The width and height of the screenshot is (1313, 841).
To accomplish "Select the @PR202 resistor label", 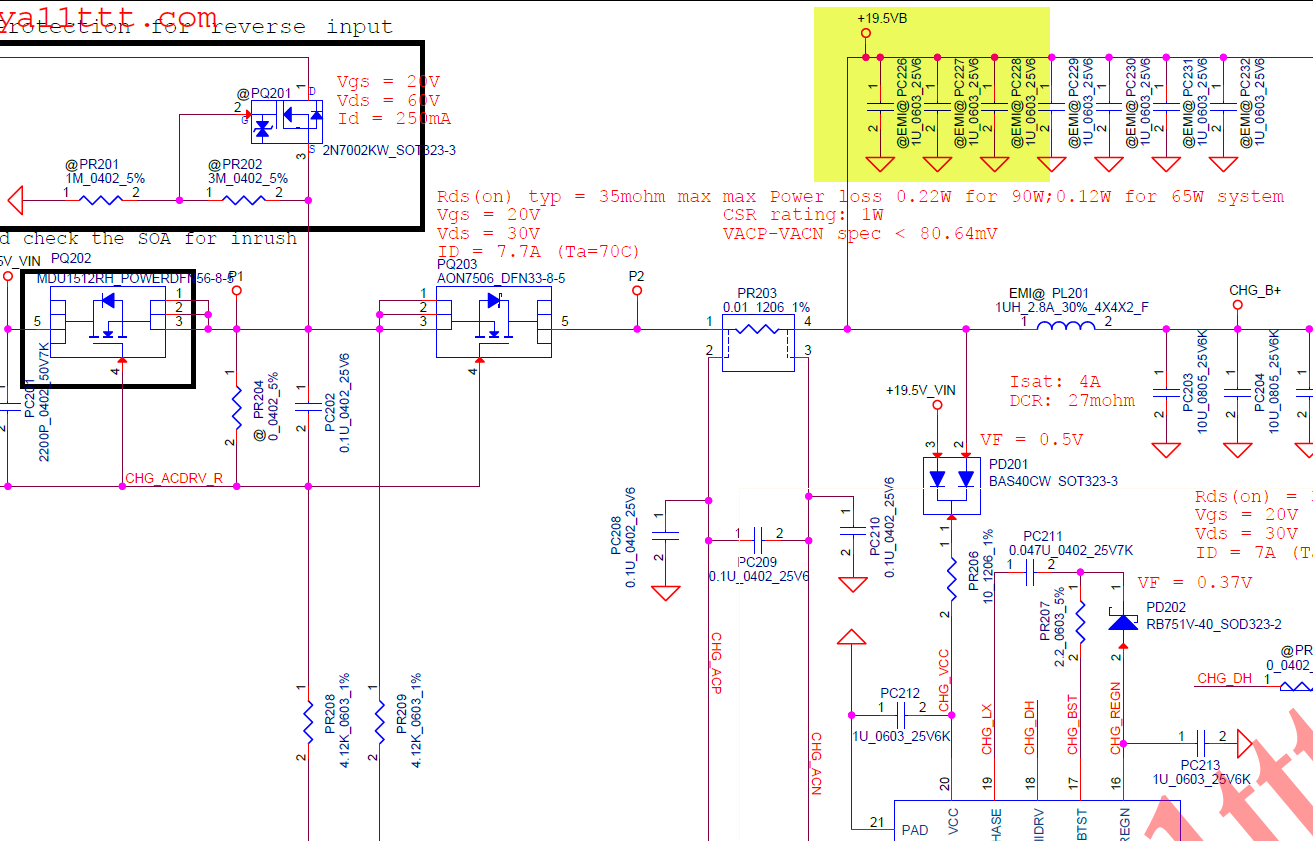I will click(235, 165).
